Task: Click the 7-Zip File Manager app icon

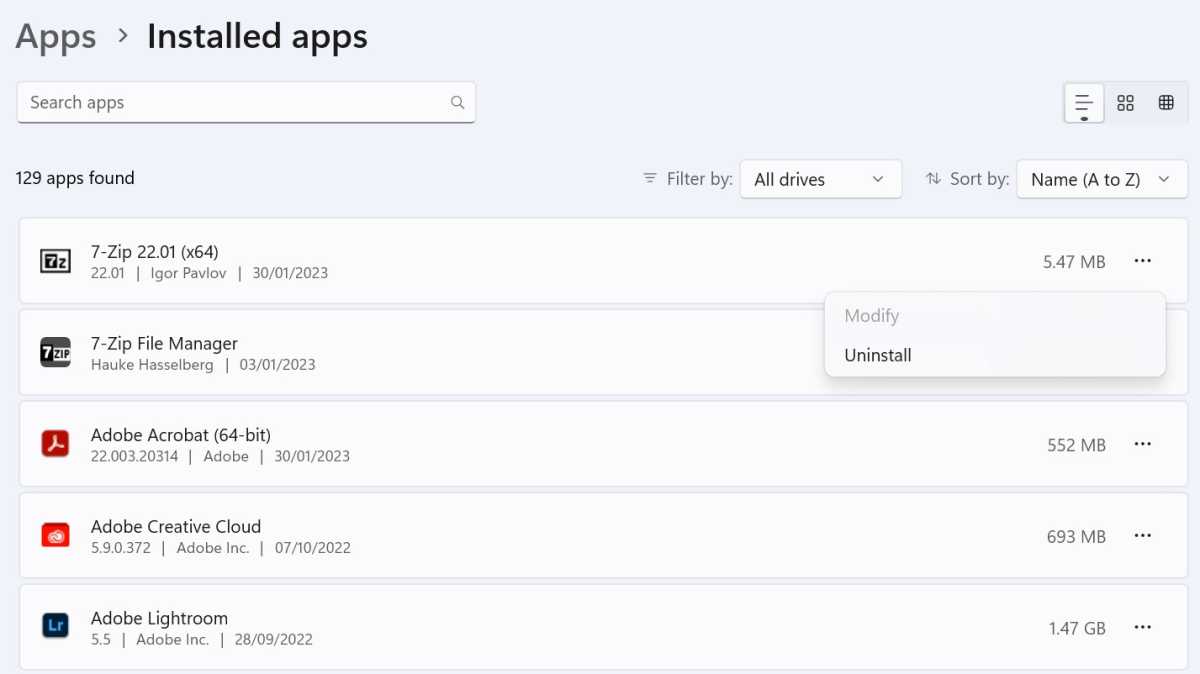Action: click(x=55, y=352)
